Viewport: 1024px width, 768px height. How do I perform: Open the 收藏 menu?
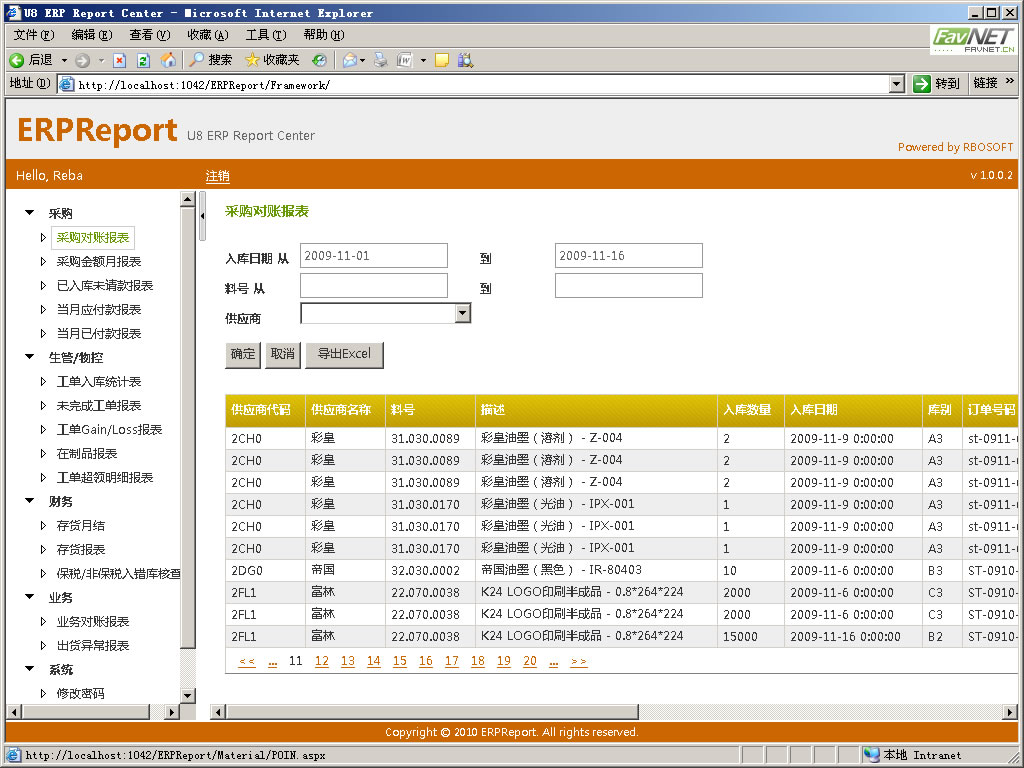[208, 35]
